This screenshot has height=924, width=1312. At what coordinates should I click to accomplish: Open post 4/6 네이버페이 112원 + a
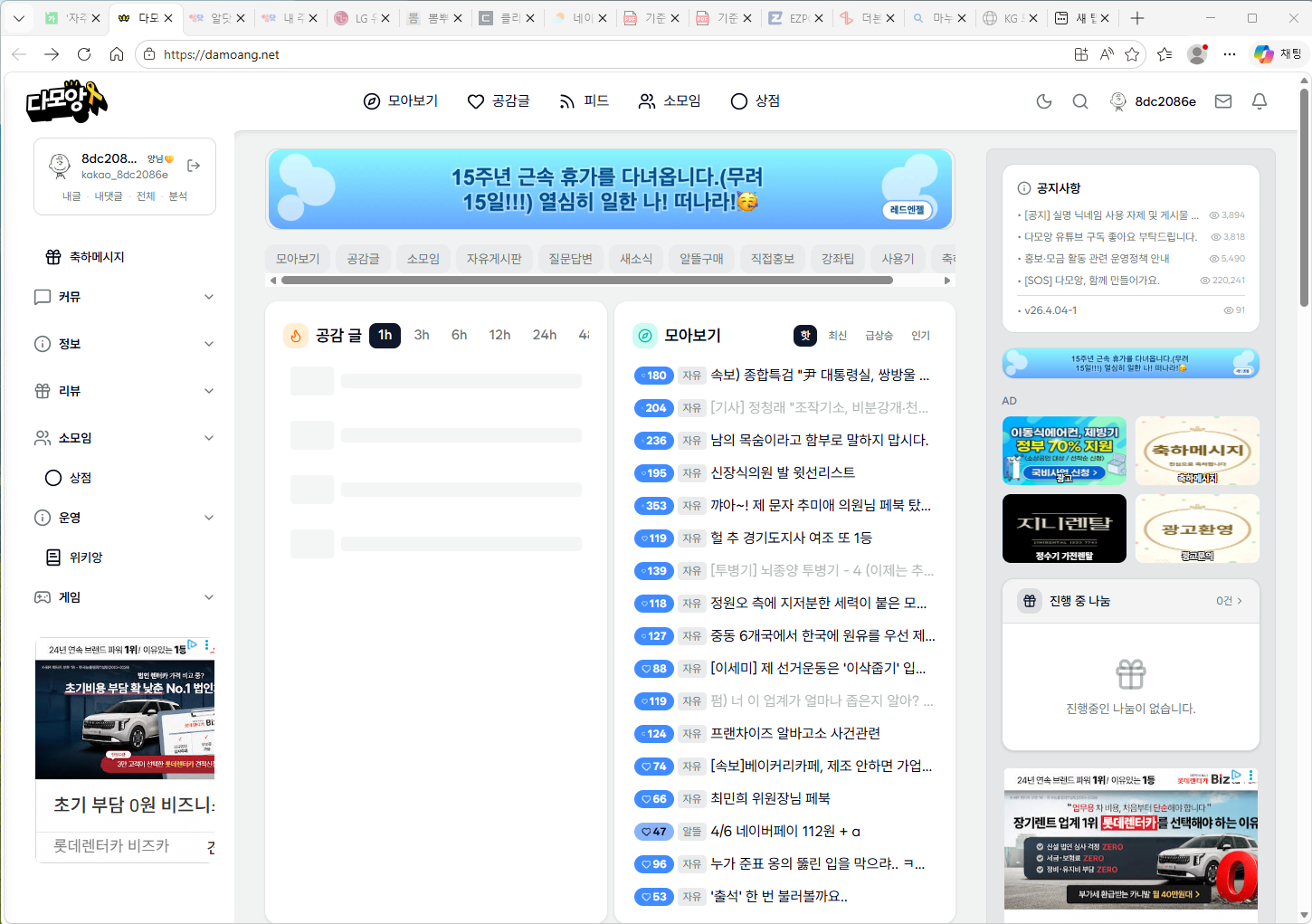[x=785, y=831]
